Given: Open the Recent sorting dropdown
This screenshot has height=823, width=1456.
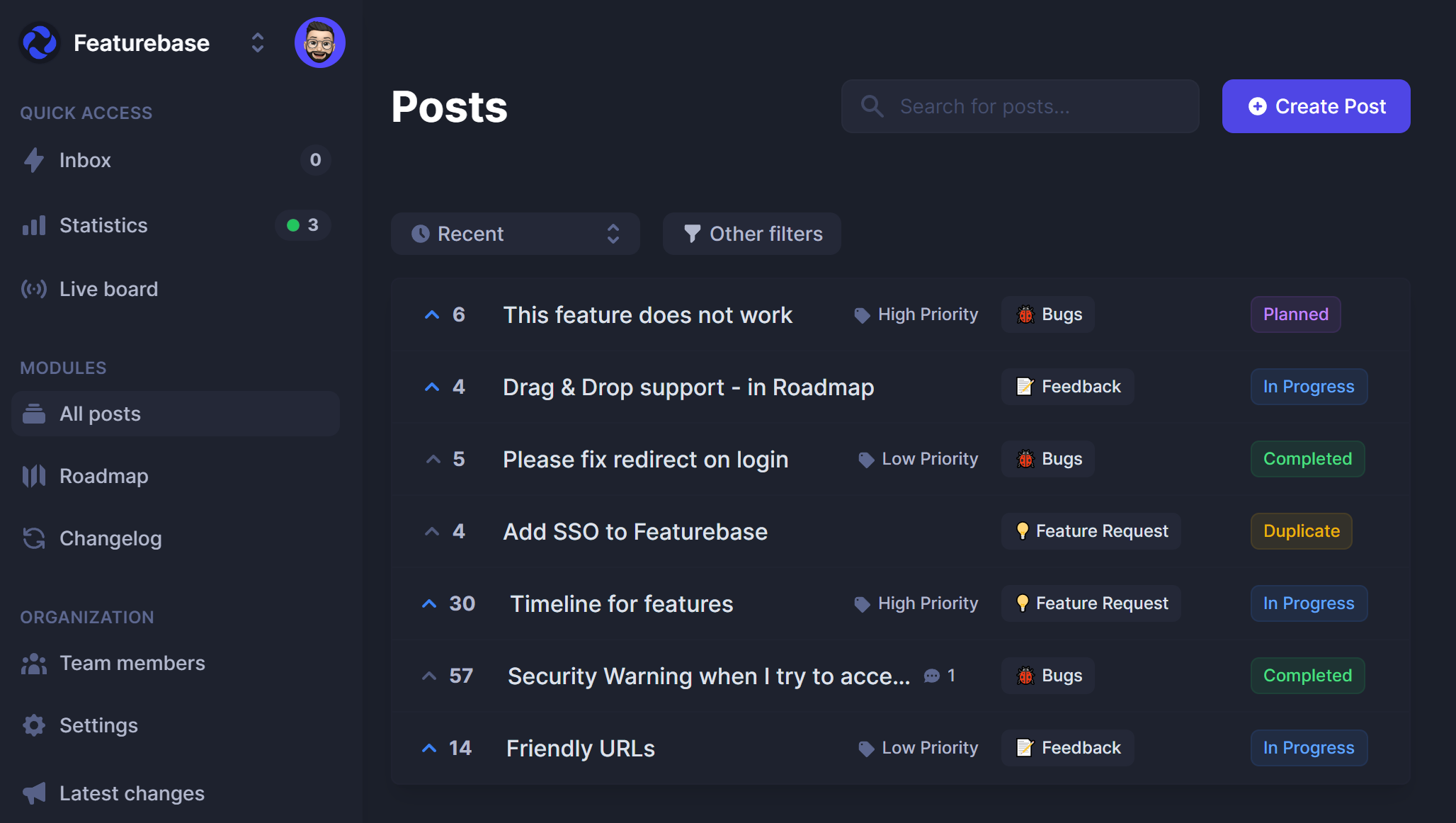Looking at the screenshot, I should tap(515, 234).
